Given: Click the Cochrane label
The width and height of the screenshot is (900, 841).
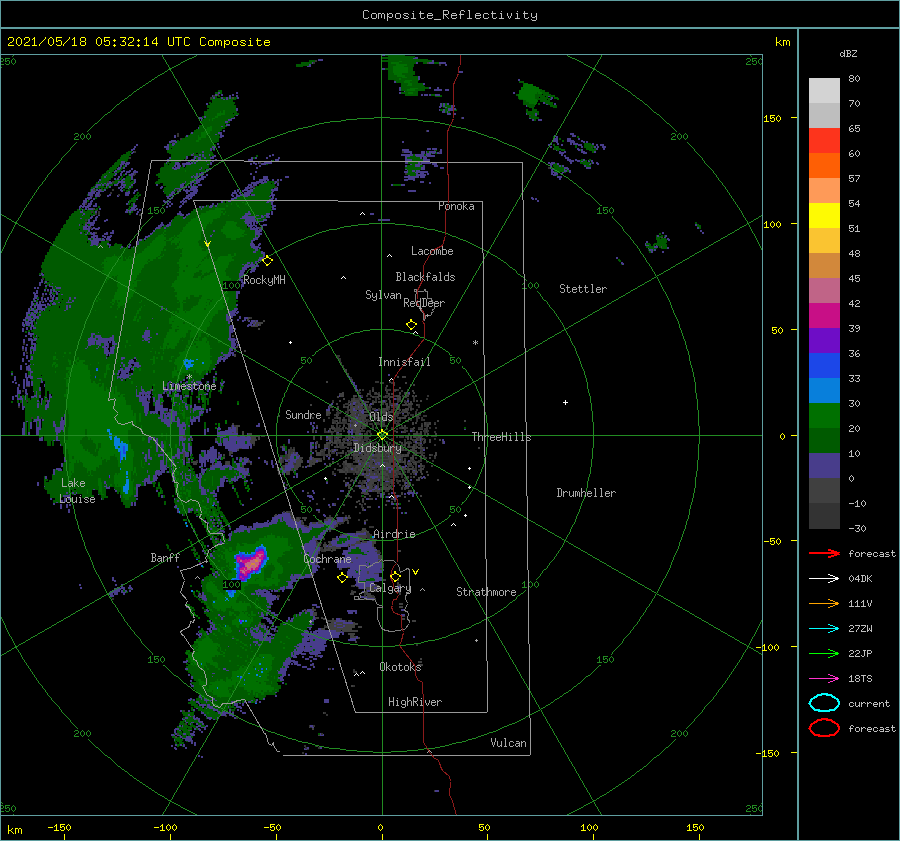Looking at the screenshot, I should click(x=327, y=559).
